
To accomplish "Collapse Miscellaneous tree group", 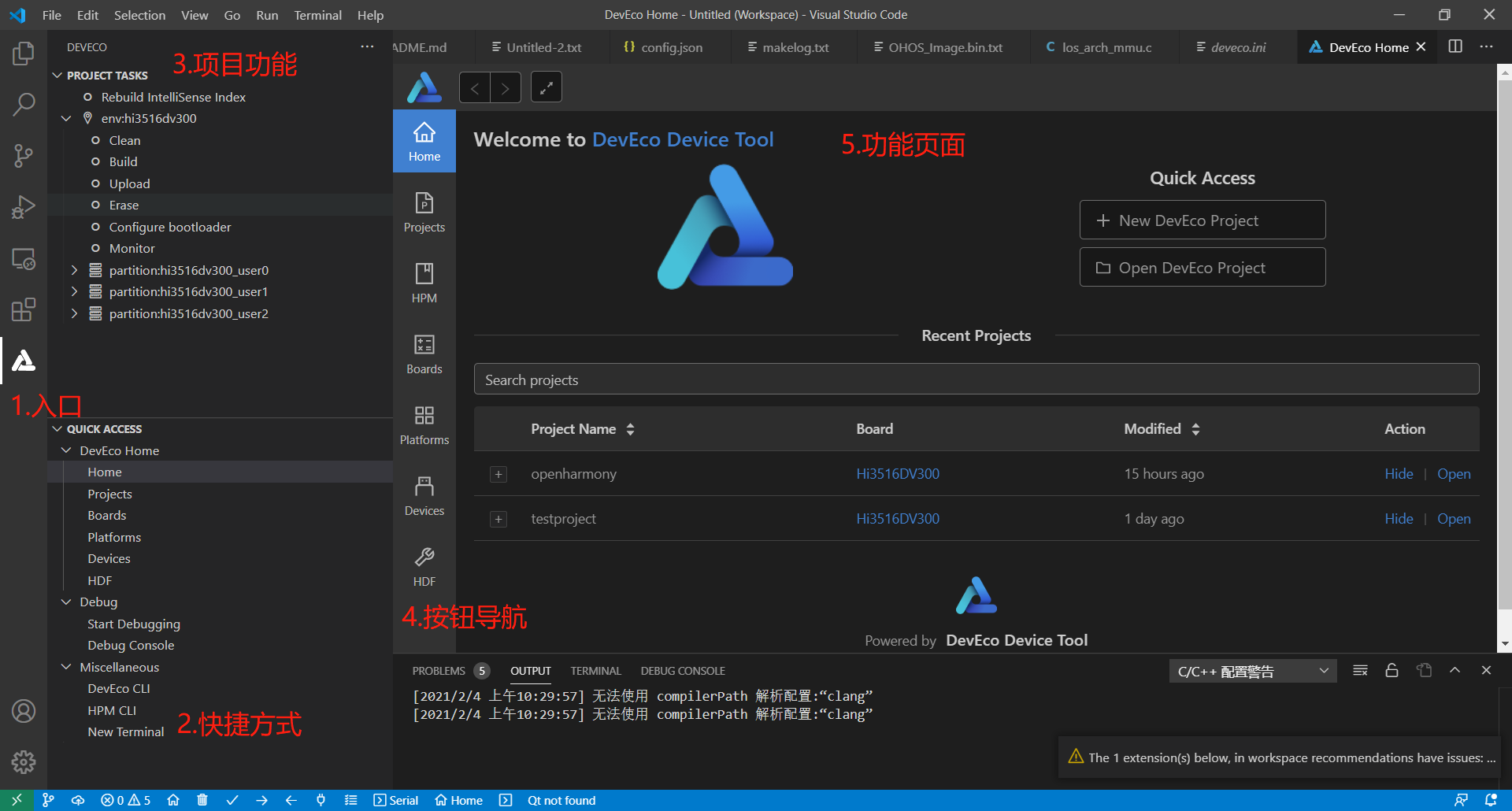I will point(66,667).
